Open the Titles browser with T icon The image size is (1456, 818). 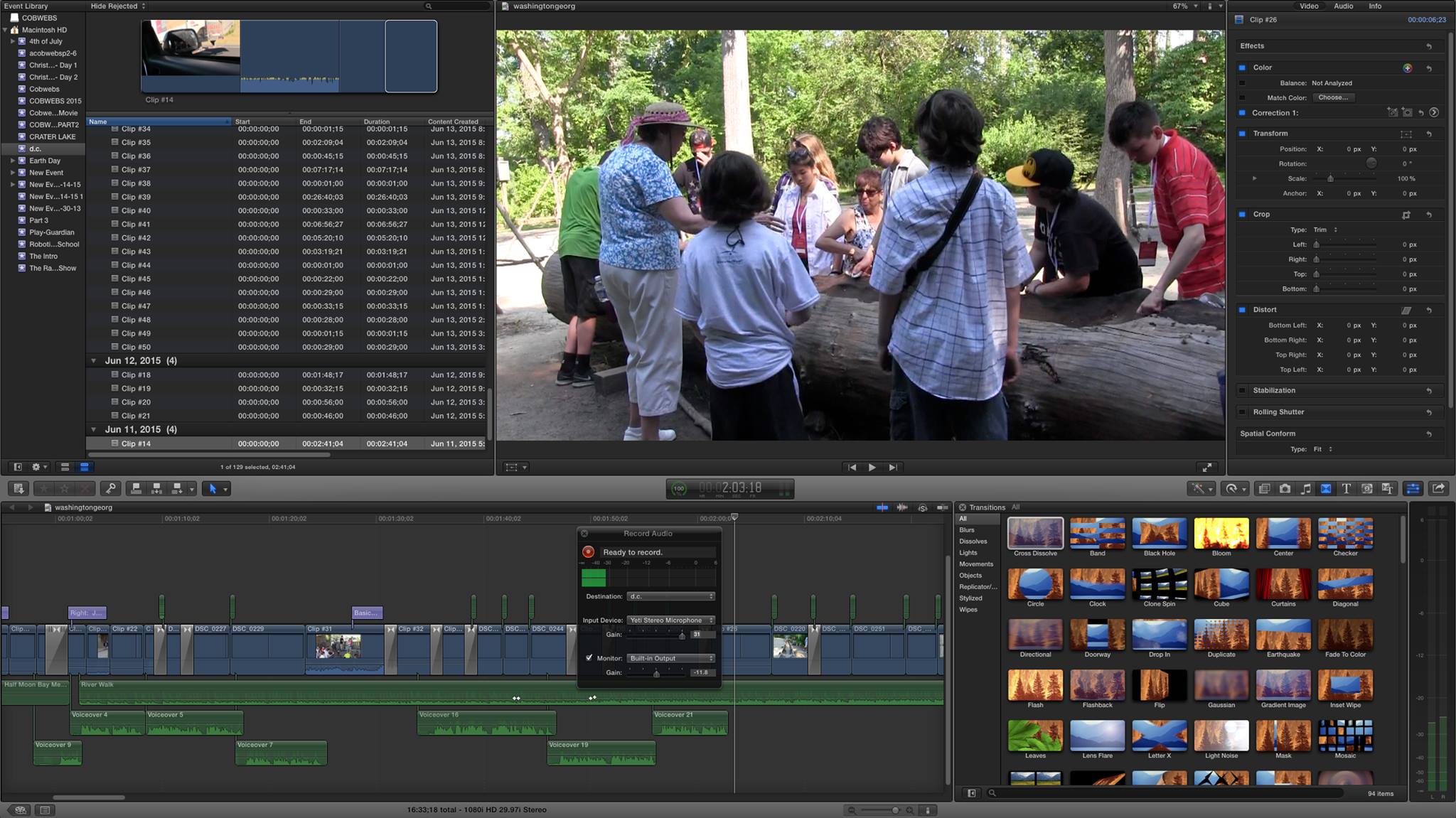[1346, 488]
